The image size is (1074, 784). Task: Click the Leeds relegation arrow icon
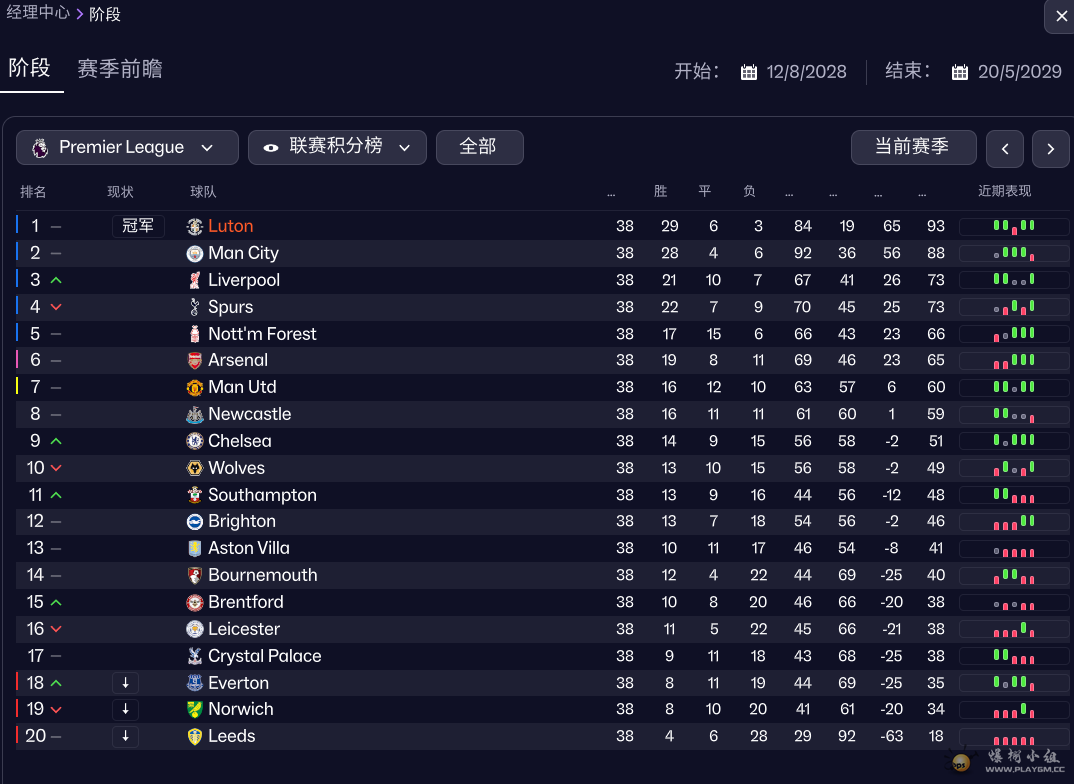(x=125, y=736)
